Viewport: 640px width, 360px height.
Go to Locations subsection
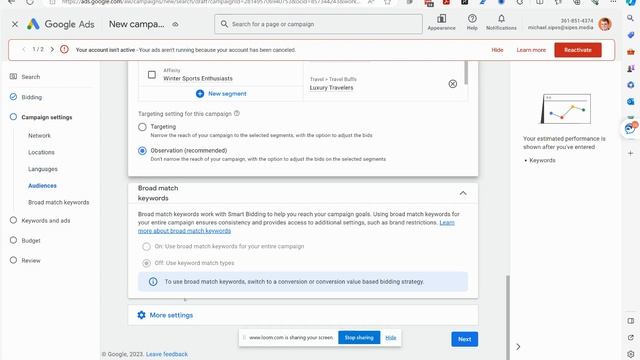point(41,152)
